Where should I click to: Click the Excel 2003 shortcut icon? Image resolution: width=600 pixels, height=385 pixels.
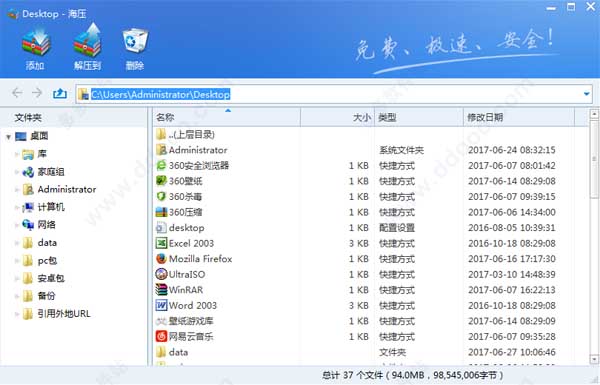161,243
